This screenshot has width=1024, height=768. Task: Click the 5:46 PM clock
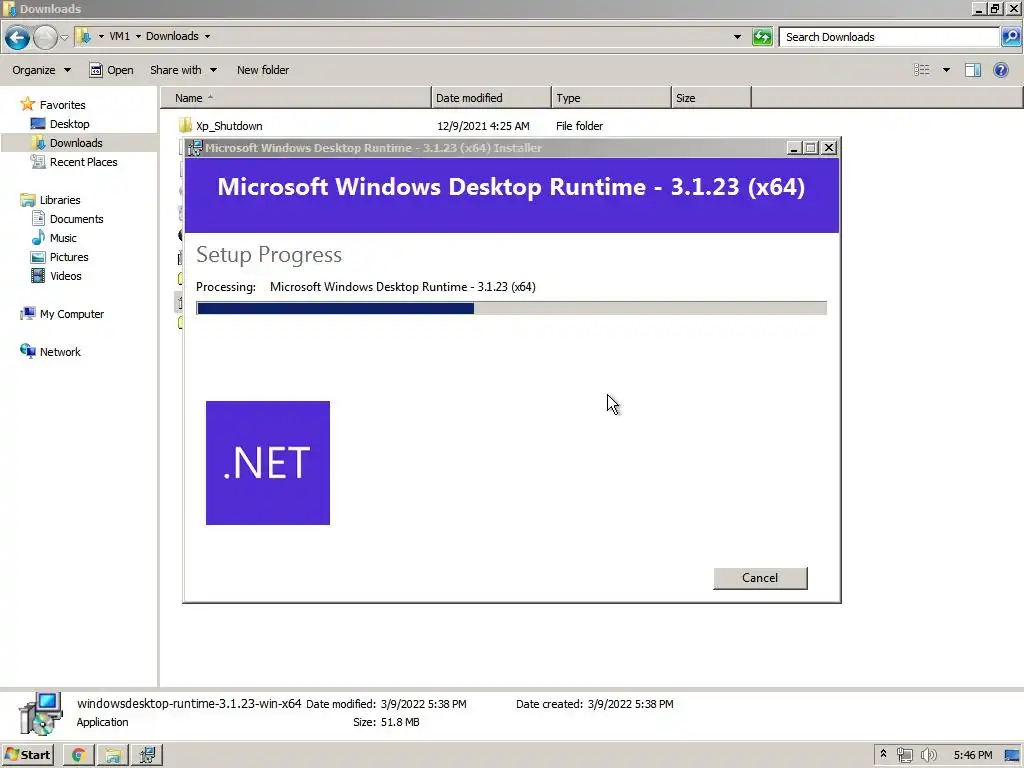tap(973, 756)
